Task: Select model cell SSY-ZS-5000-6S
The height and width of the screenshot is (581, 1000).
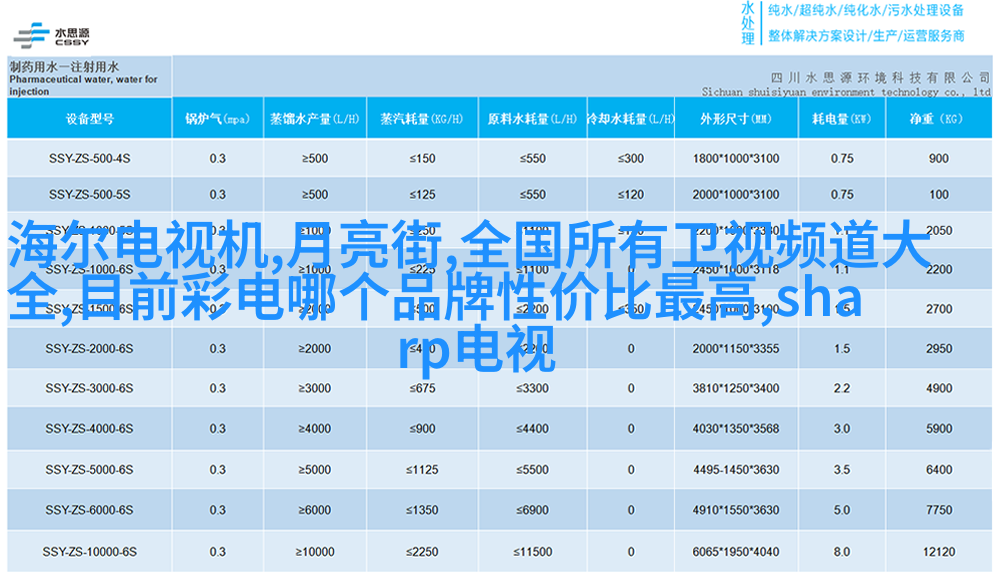Action: (x=89, y=470)
